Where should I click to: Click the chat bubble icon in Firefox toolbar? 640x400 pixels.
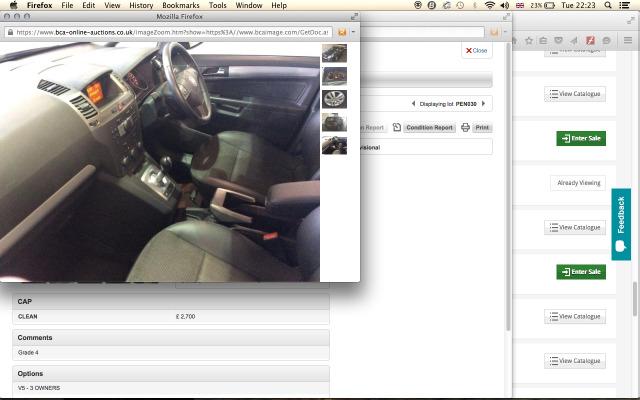coord(606,40)
